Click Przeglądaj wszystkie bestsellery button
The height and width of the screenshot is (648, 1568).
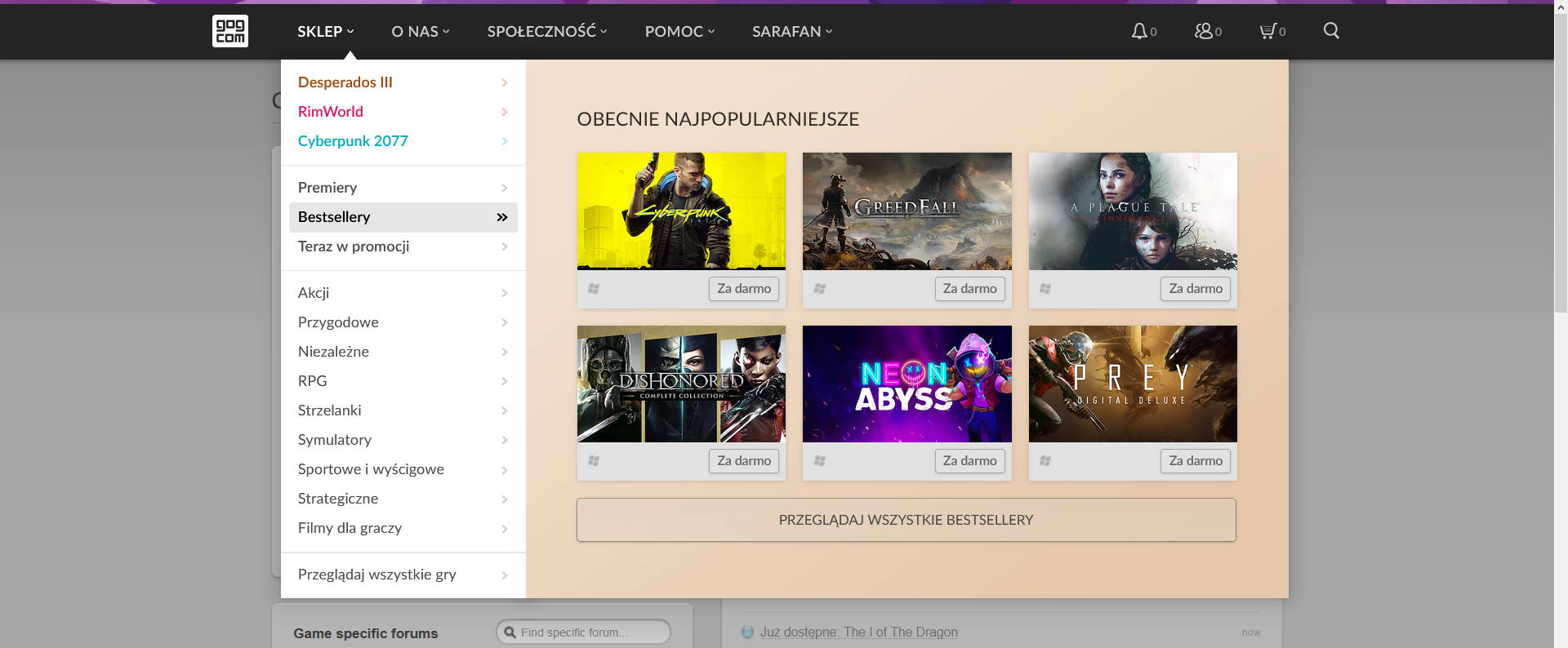pos(906,520)
